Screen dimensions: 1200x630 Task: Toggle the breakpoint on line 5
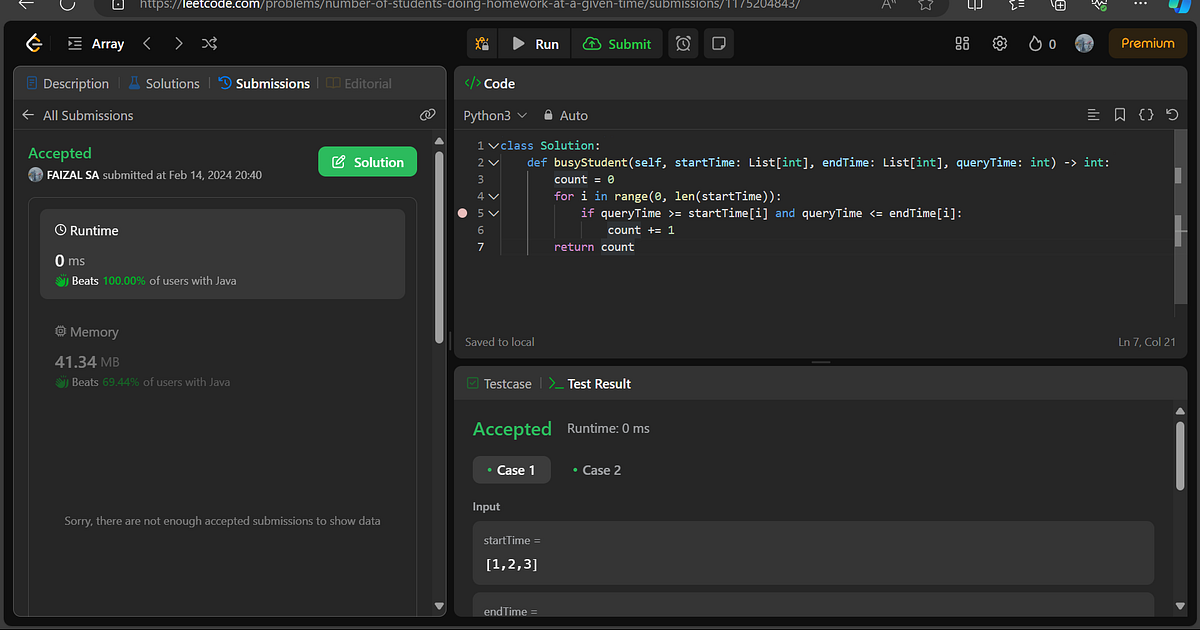462,213
